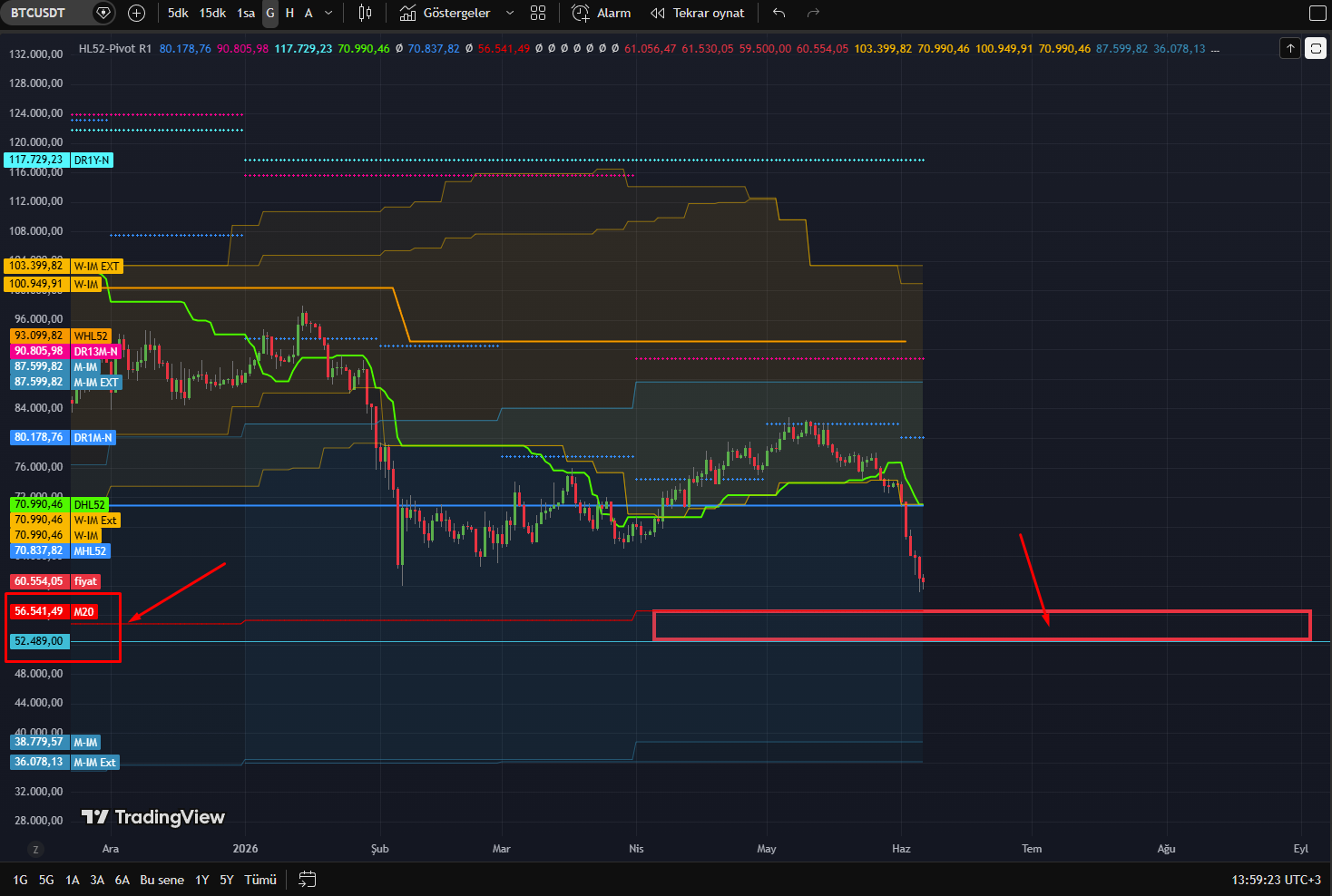Click the 52.489,00 horizontal line price label
Viewport: 1332px width, 896px height.
pyautogui.click(x=39, y=641)
